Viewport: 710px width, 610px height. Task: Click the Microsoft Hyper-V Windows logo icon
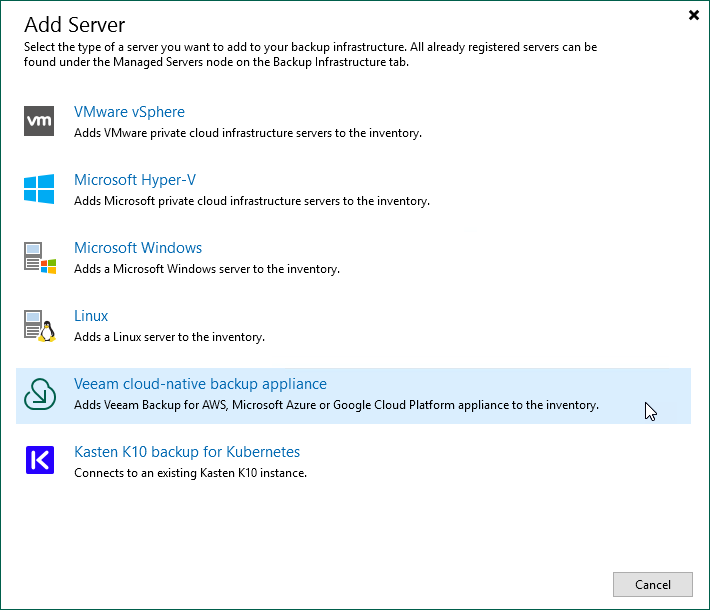pyautogui.click(x=39, y=189)
